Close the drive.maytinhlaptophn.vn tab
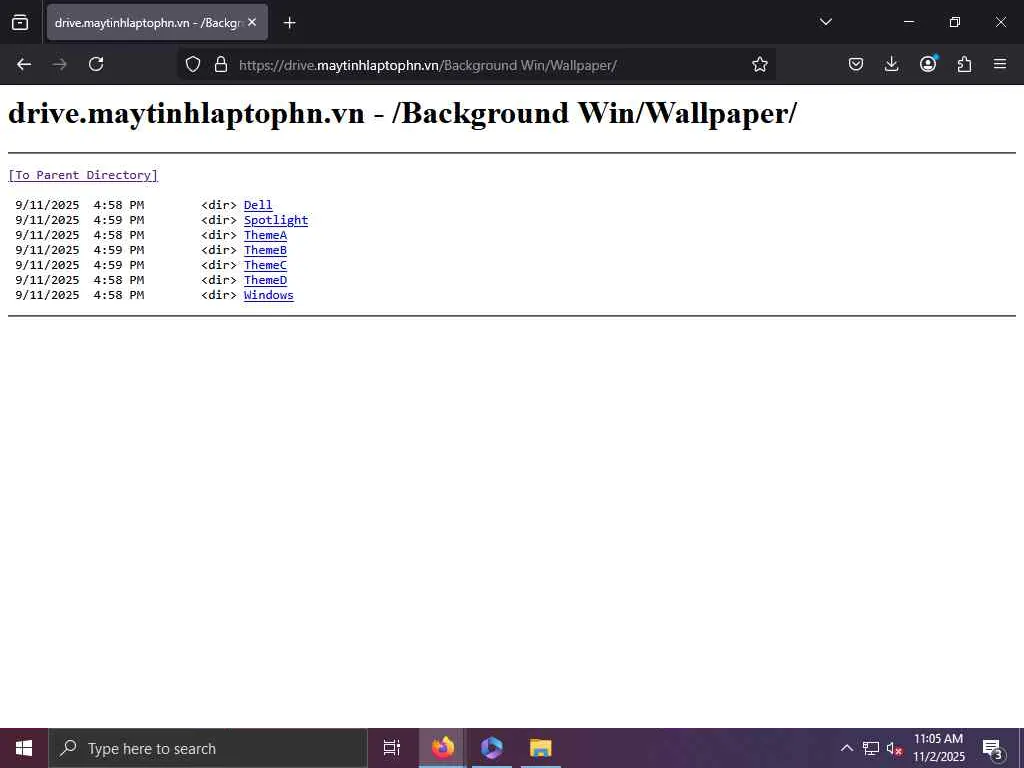The image size is (1024, 768). coord(252,22)
